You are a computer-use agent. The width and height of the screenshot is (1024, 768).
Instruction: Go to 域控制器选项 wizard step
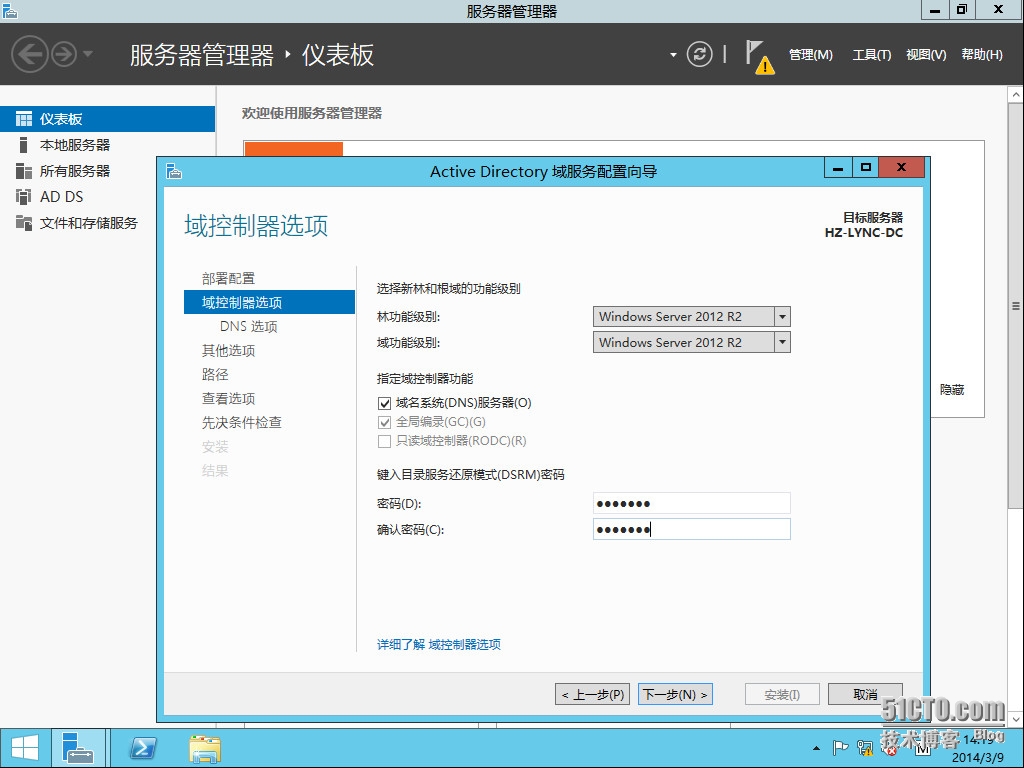coord(269,302)
